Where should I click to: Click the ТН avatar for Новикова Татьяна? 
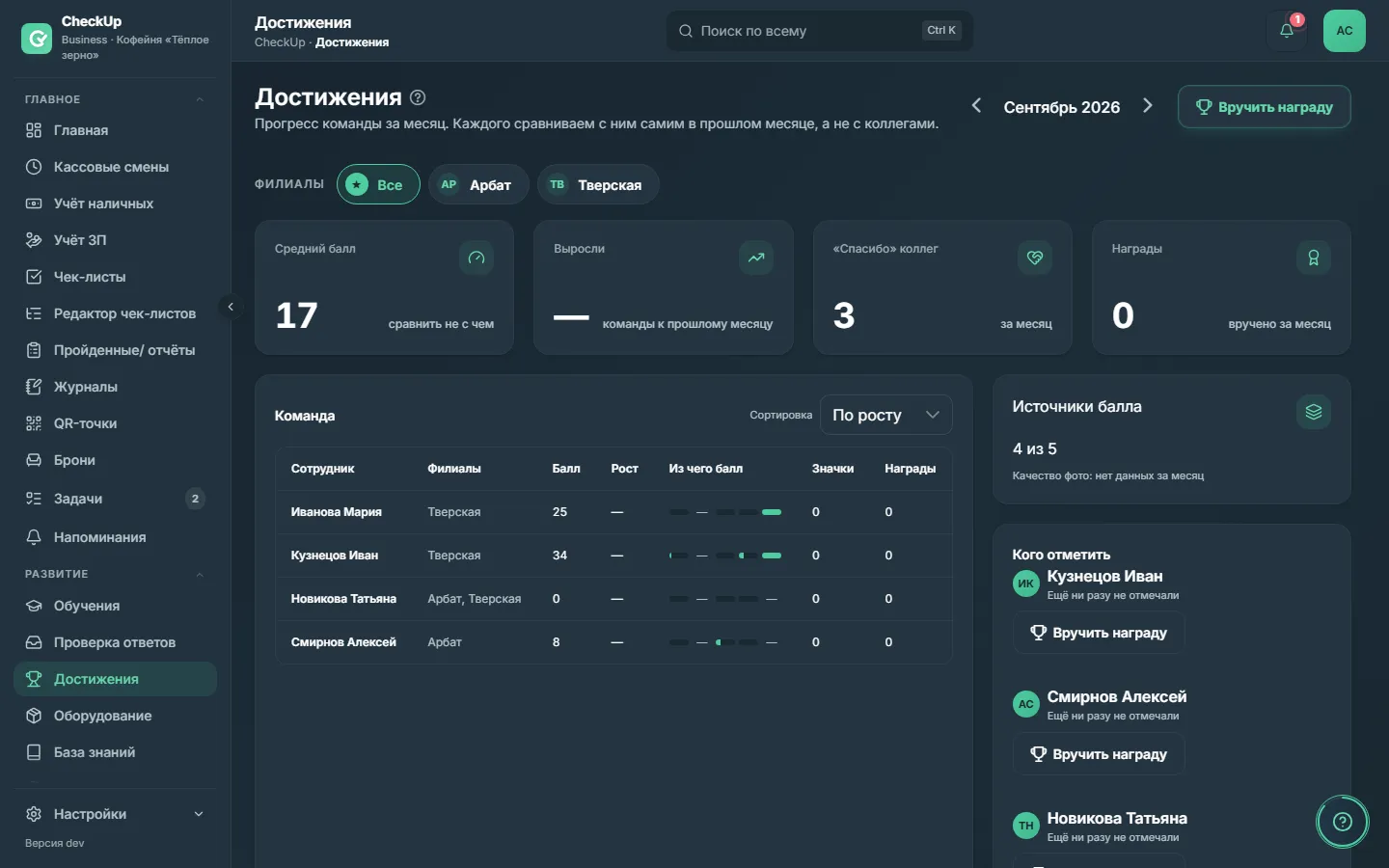1026,826
